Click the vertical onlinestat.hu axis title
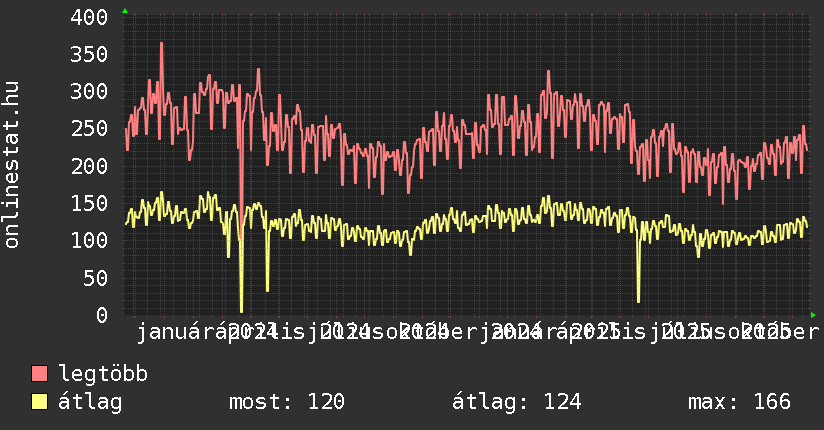 coord(12,165)
